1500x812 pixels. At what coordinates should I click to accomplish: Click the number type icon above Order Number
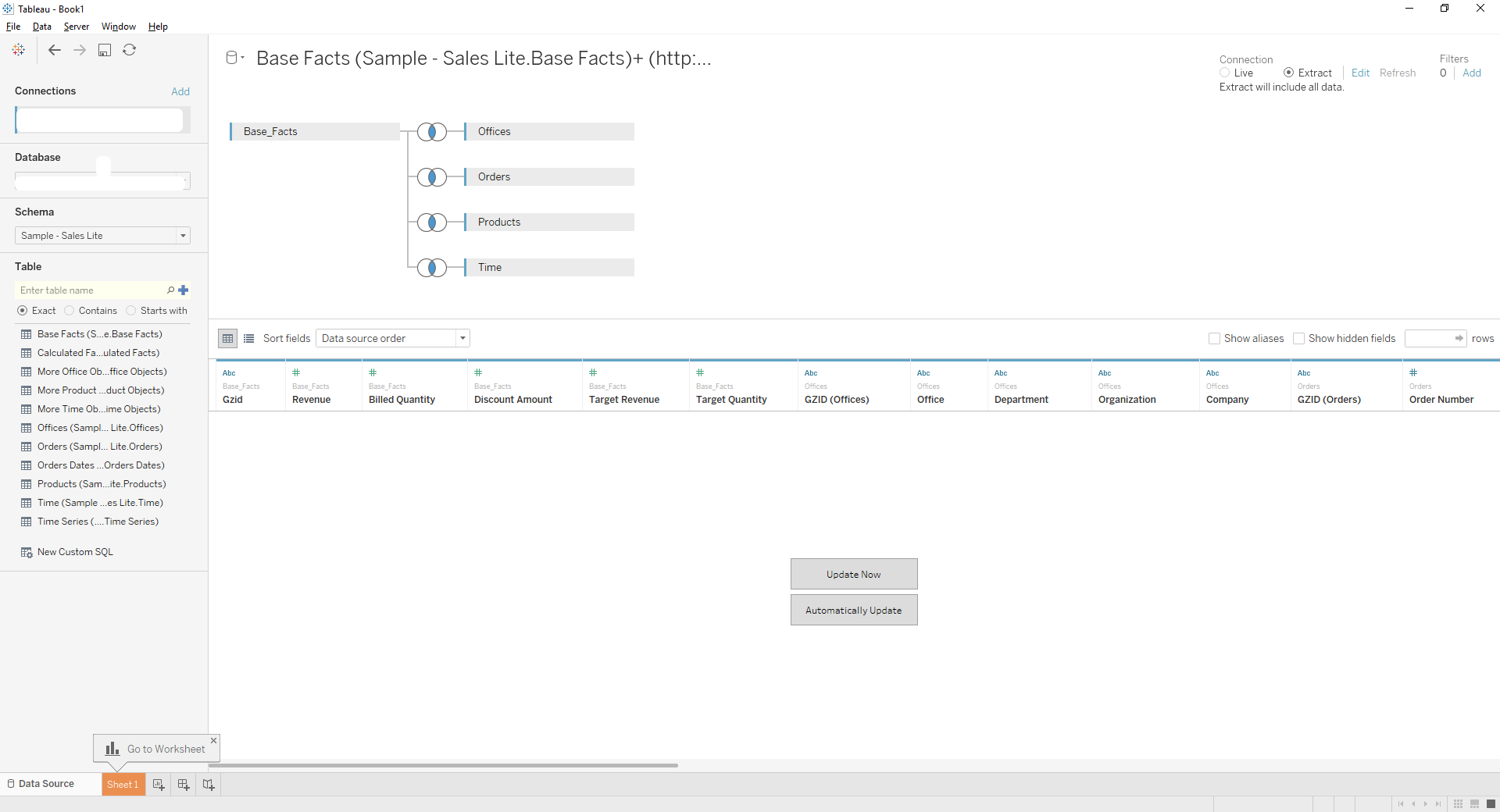click(1413, 372)
